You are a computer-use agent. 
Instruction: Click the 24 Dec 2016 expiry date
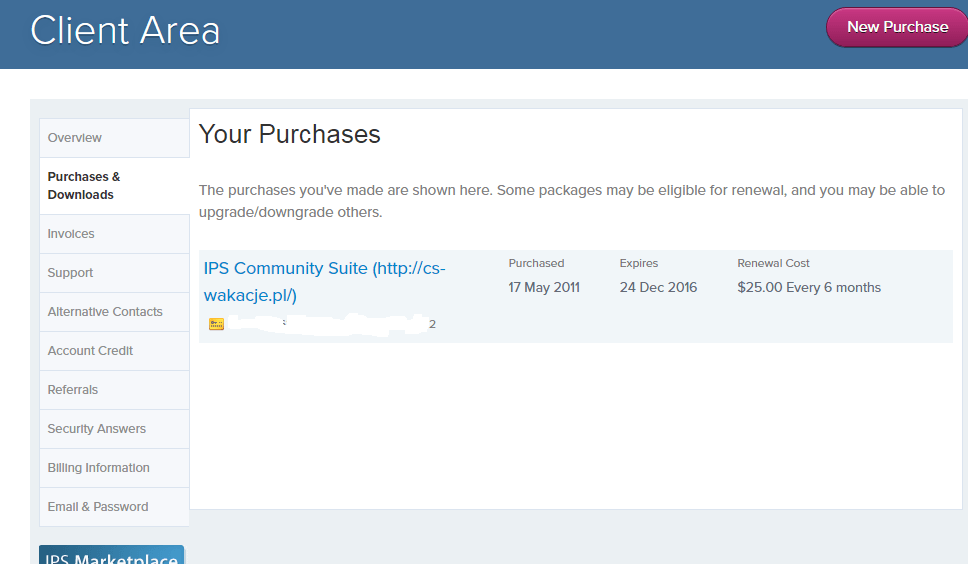[x=658, y=288]
